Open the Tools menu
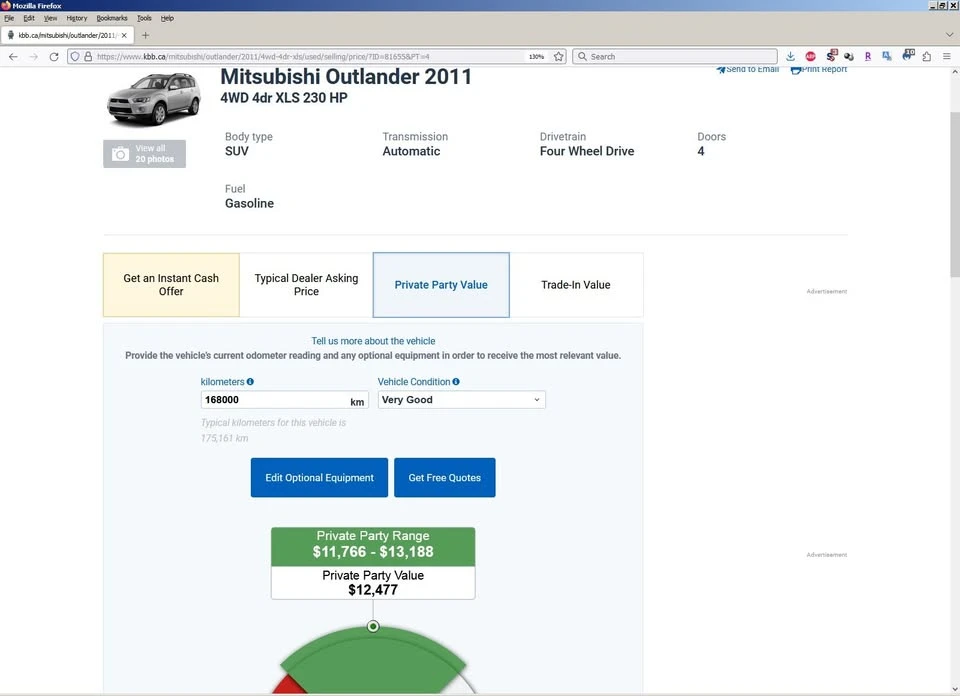 pos(144,18)
